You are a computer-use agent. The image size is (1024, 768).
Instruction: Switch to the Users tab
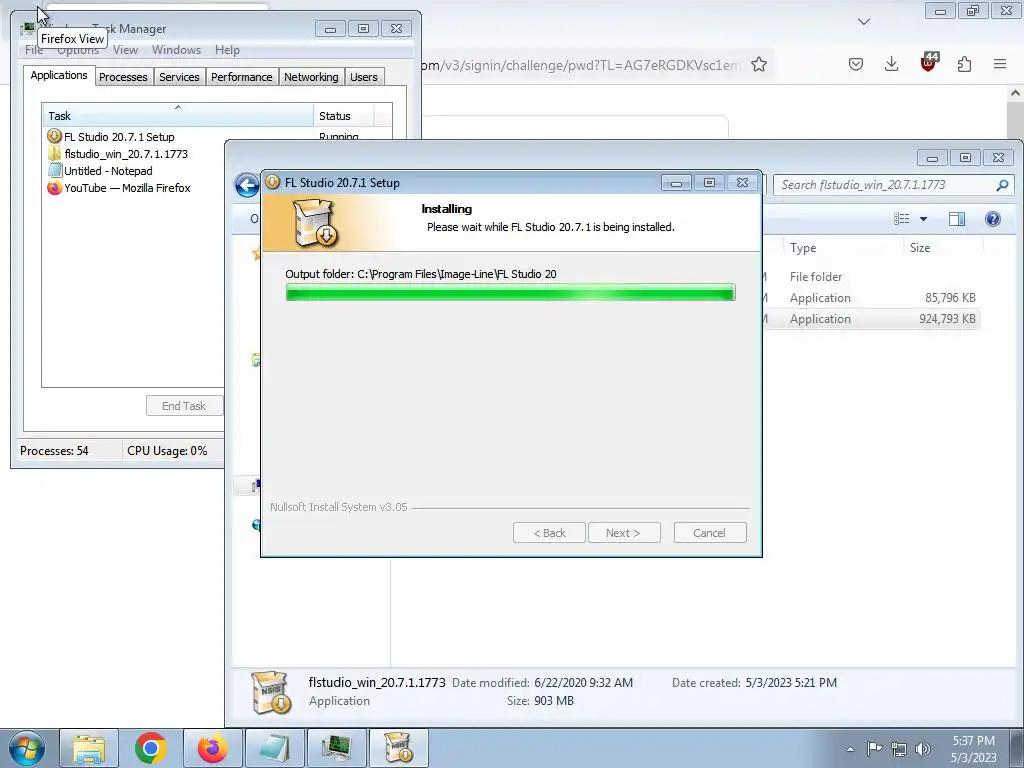tap(364, 77)
